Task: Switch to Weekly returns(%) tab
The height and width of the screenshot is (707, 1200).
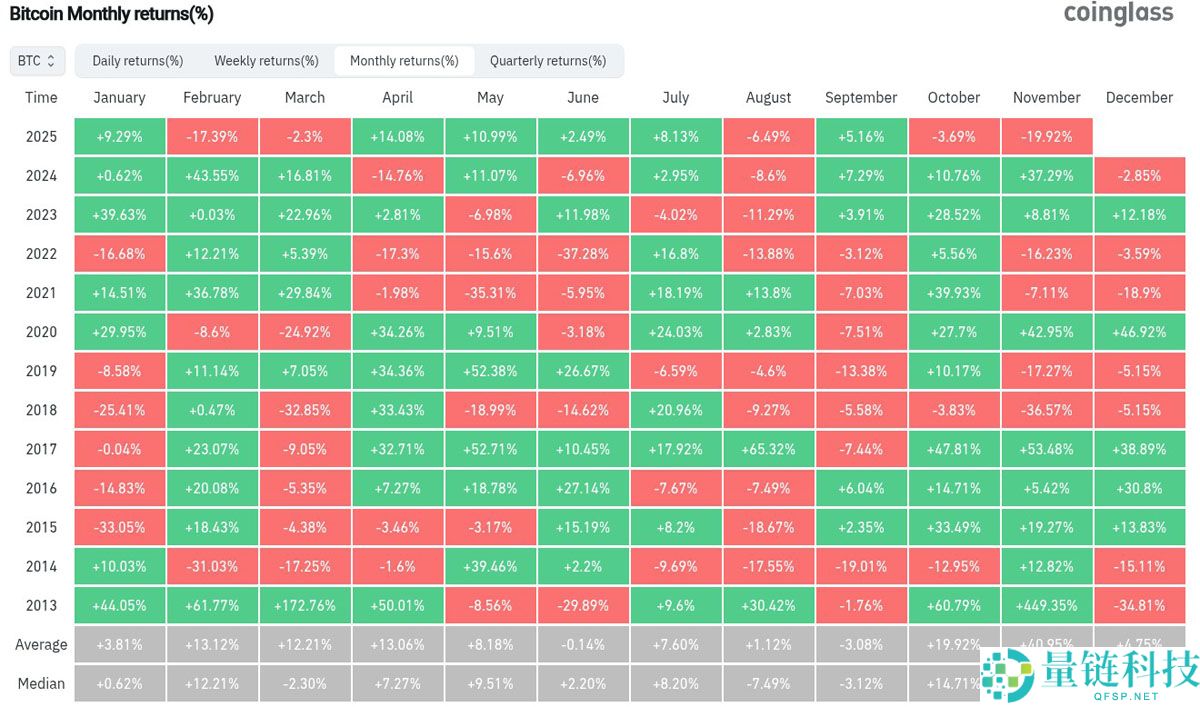Action: point(266,61)
